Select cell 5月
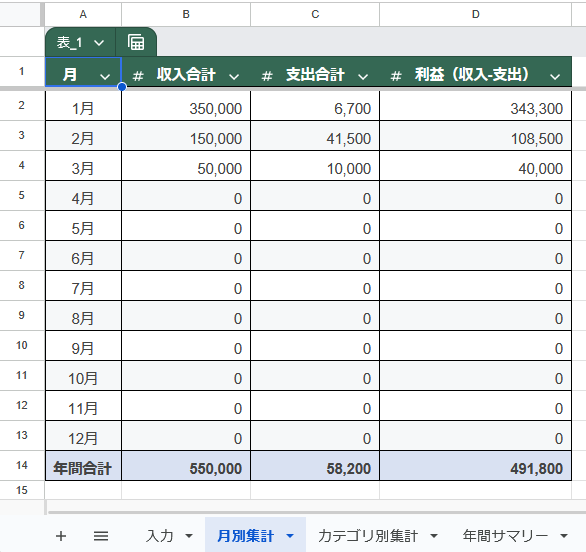This screenshot has height=552, width=586. [83, 226]
